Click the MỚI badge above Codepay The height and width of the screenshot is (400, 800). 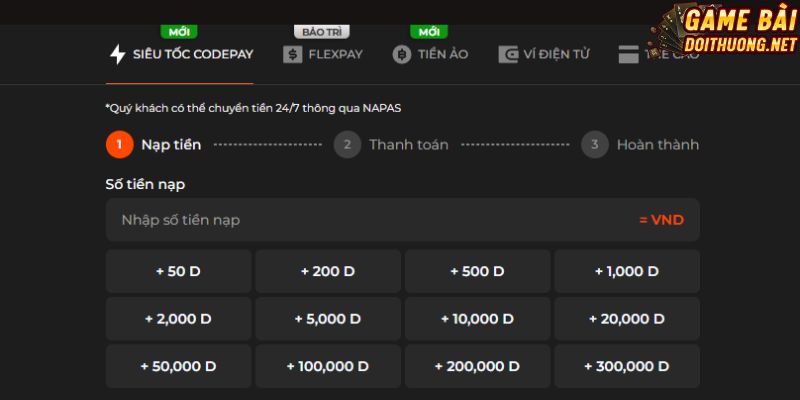tap(179, 32)
